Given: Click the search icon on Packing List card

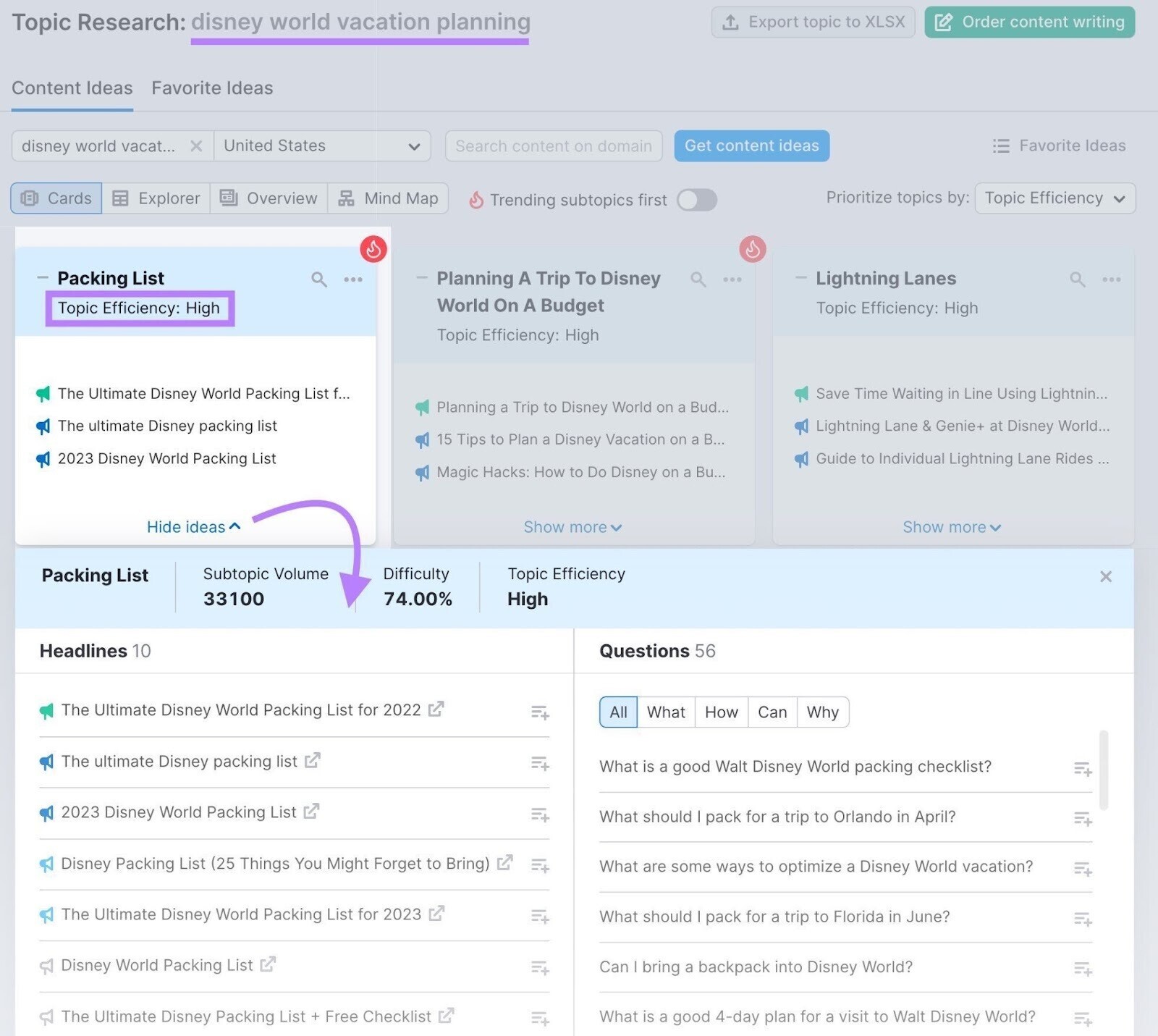Looking at the screenshot, I should 319,279.
